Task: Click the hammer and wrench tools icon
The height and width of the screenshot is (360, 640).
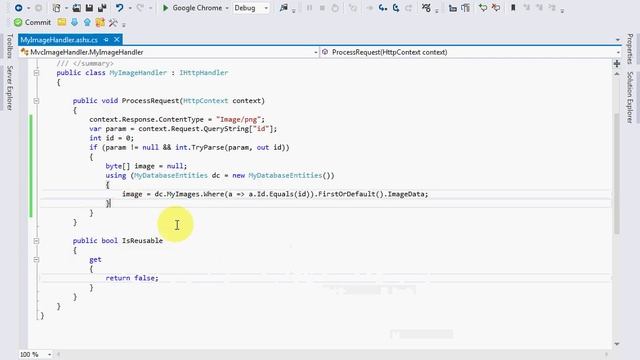Action: (113, 22)
